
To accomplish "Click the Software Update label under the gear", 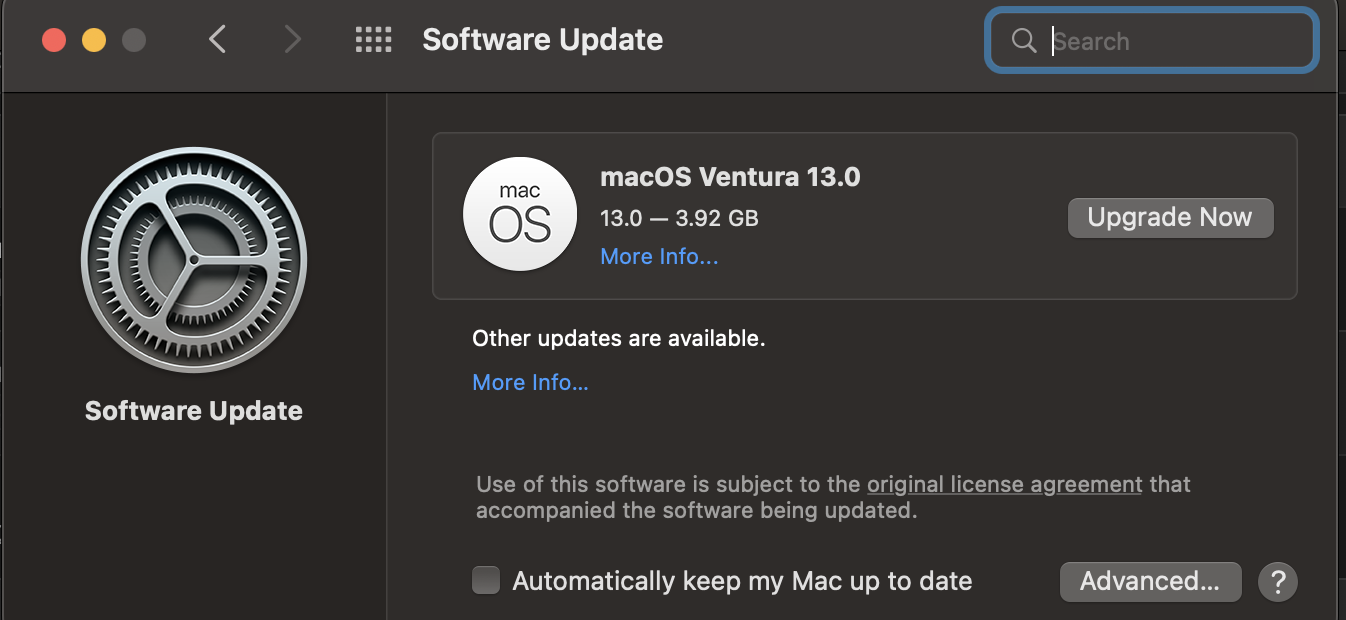I will [194, 411].
